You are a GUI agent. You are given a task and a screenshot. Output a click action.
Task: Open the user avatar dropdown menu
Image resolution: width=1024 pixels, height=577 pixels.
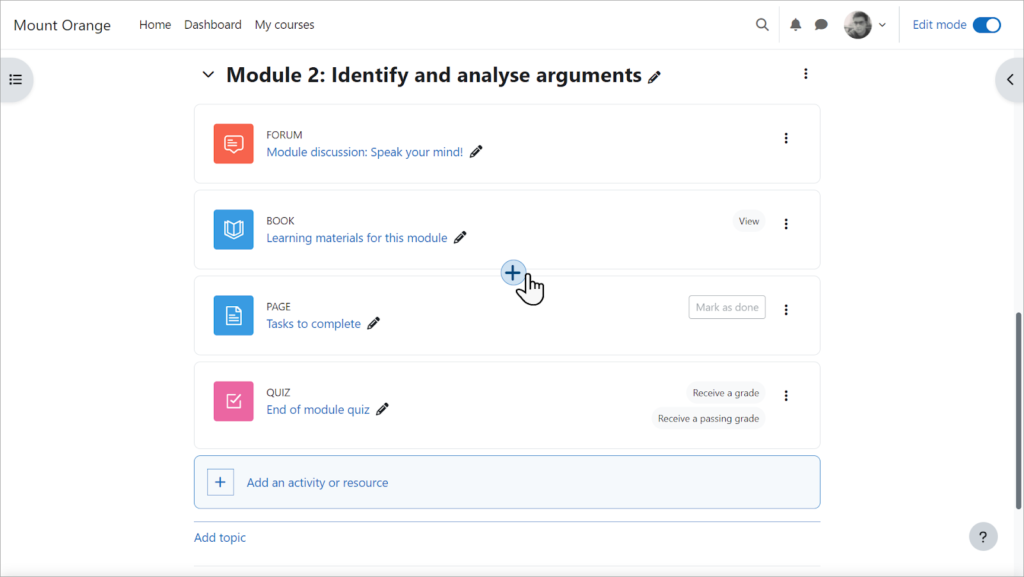(865, 25)
